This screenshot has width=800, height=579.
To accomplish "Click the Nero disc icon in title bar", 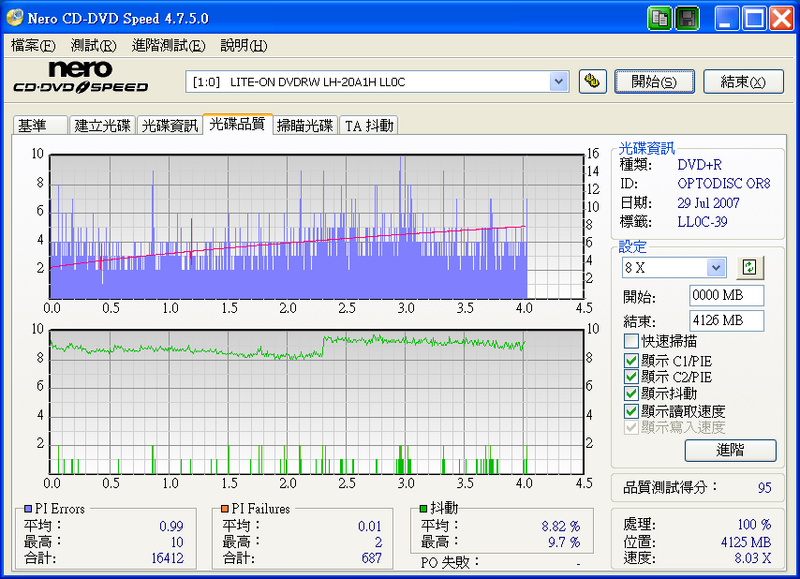I will [x=14, y=18].
